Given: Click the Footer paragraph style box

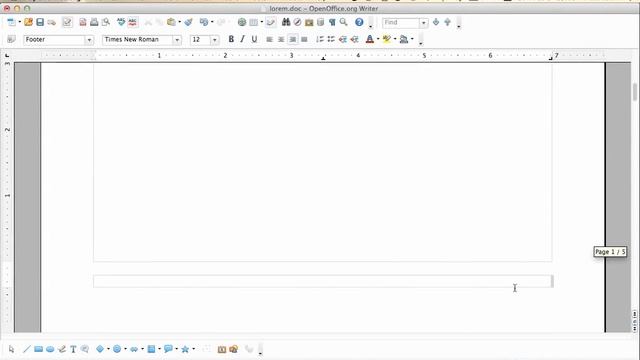Looking at the screenshot, I should pyautogui.click(x=54, y=40).
